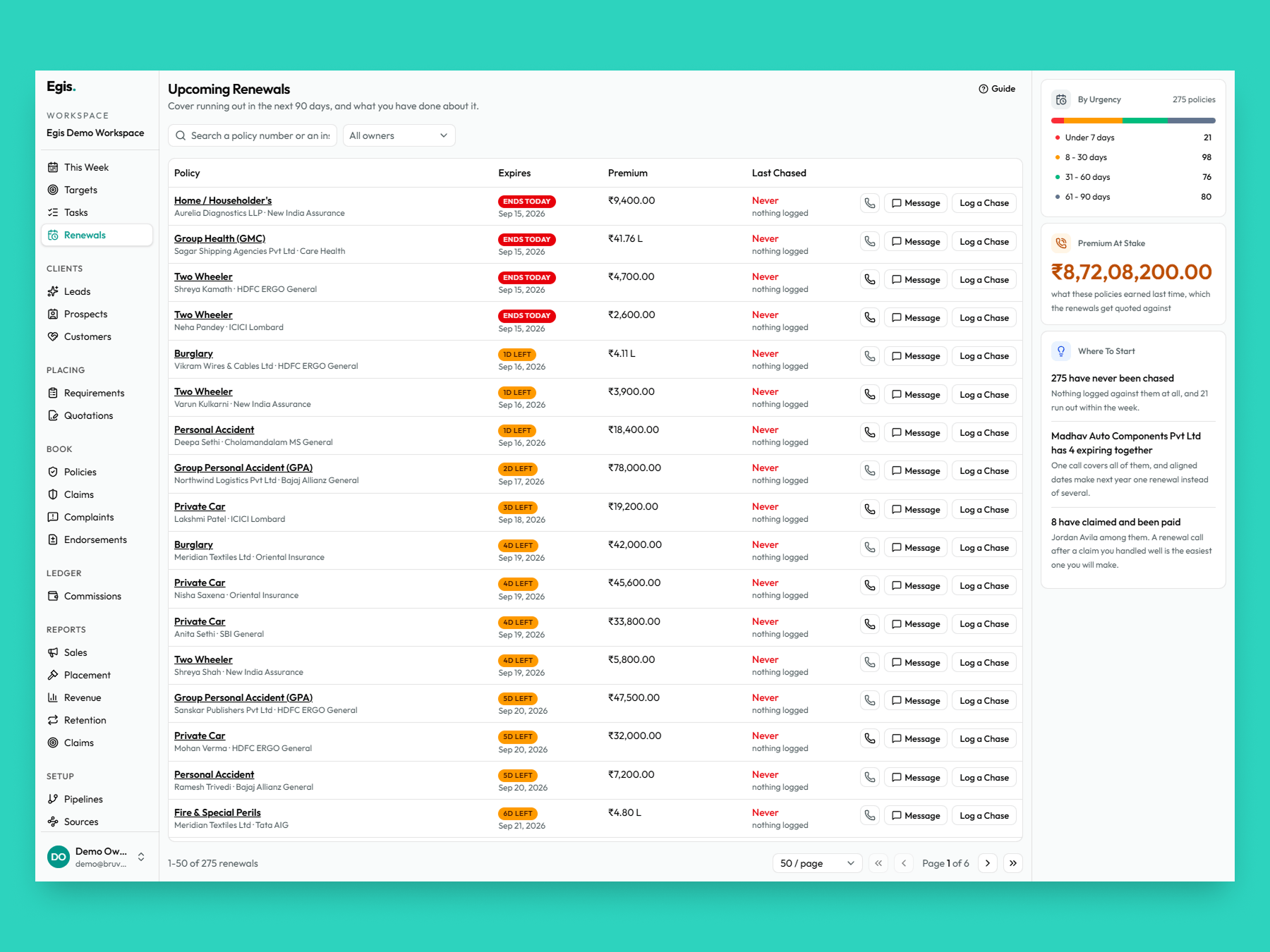Select the Under 7 days urgency row
This screenshot has width=1270, height=952.
click(1133, 138)
